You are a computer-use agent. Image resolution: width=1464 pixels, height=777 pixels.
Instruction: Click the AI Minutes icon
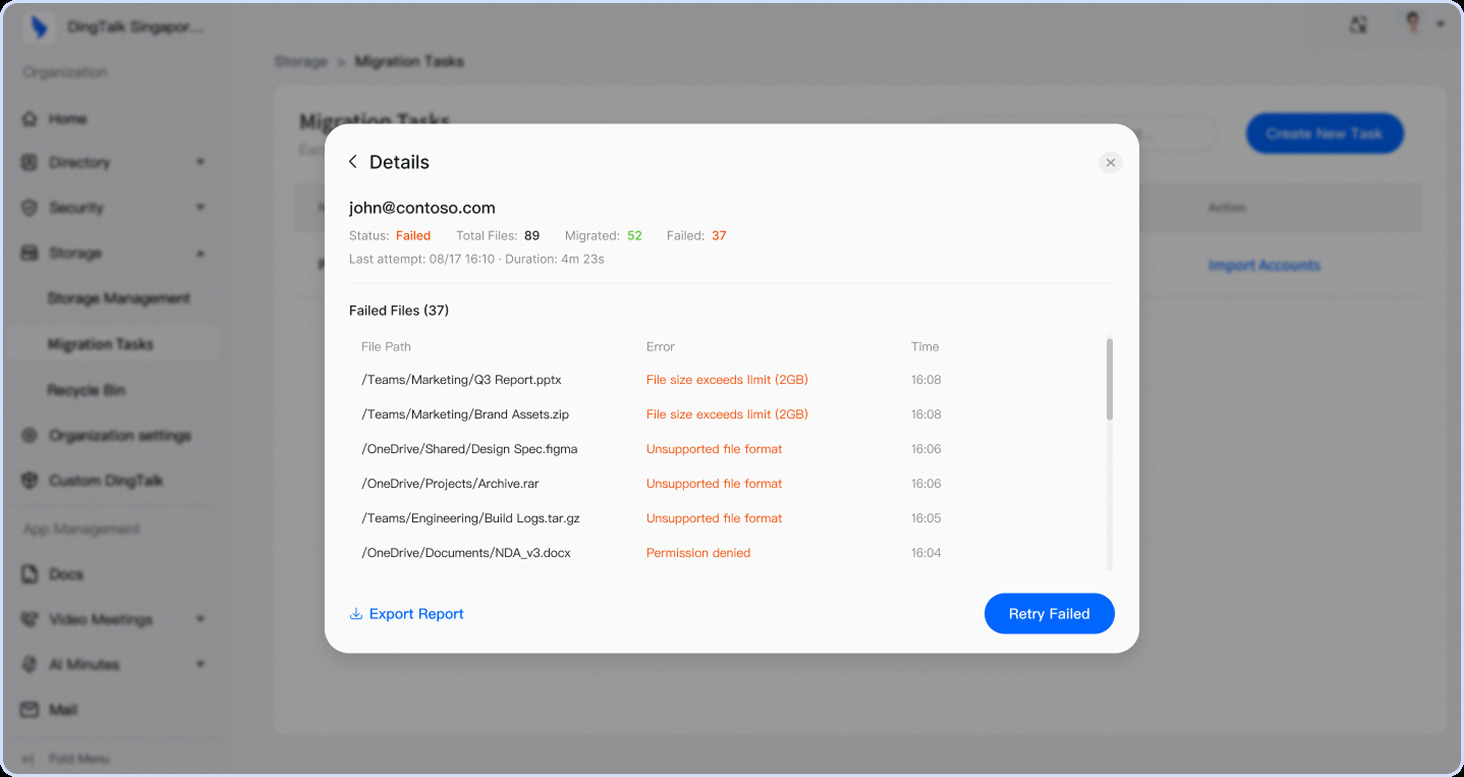click(30, 665)
